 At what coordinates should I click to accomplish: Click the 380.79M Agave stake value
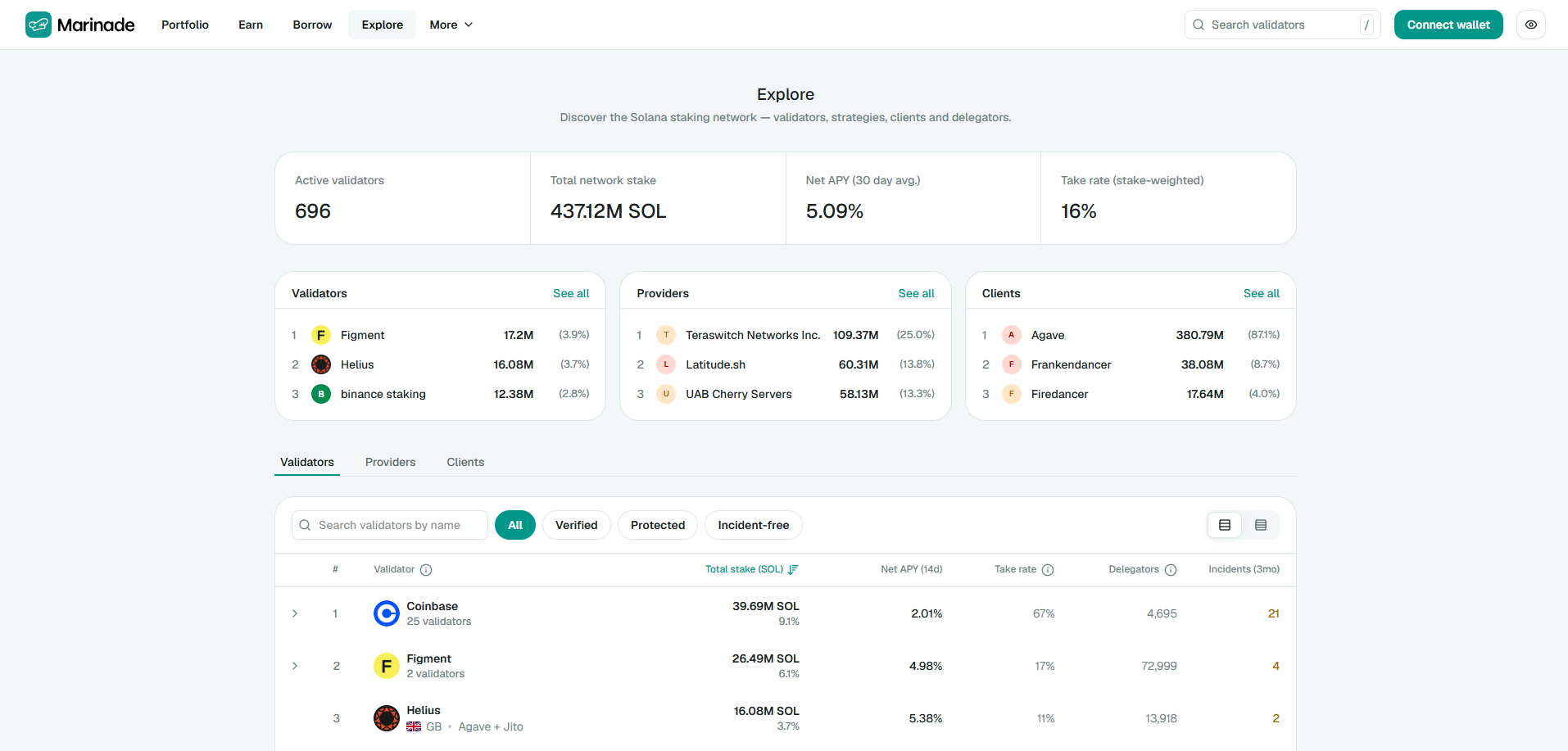pyautogui.click(x=1200, y=335)
